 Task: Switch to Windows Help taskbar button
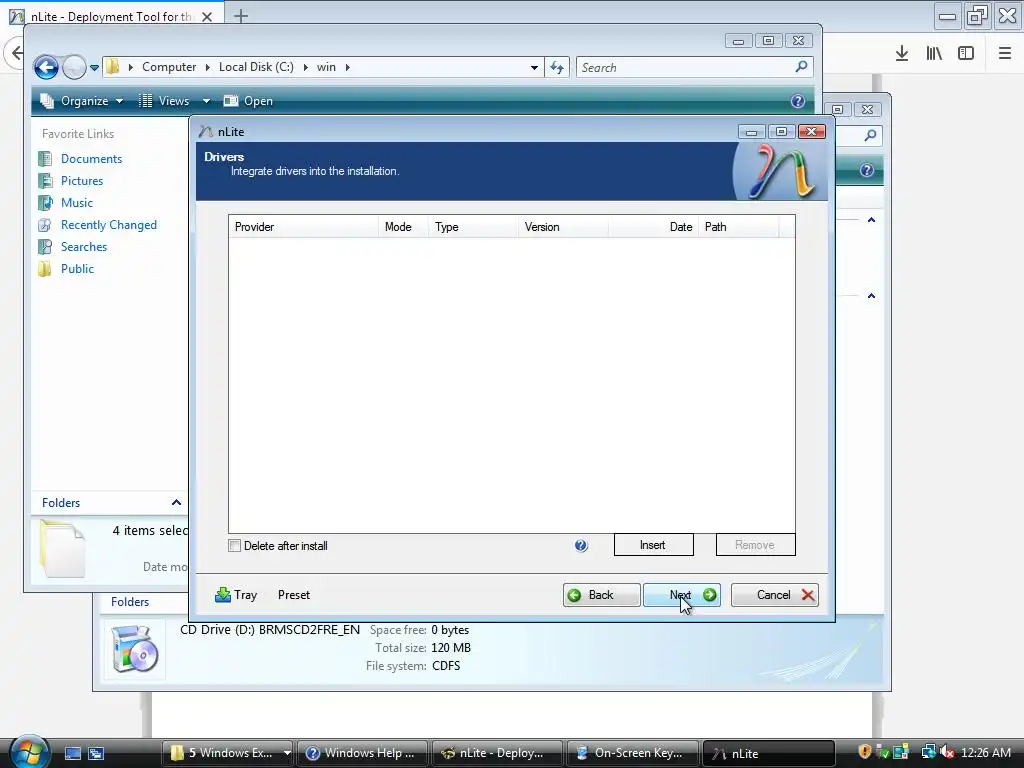(x=362, y=753)
